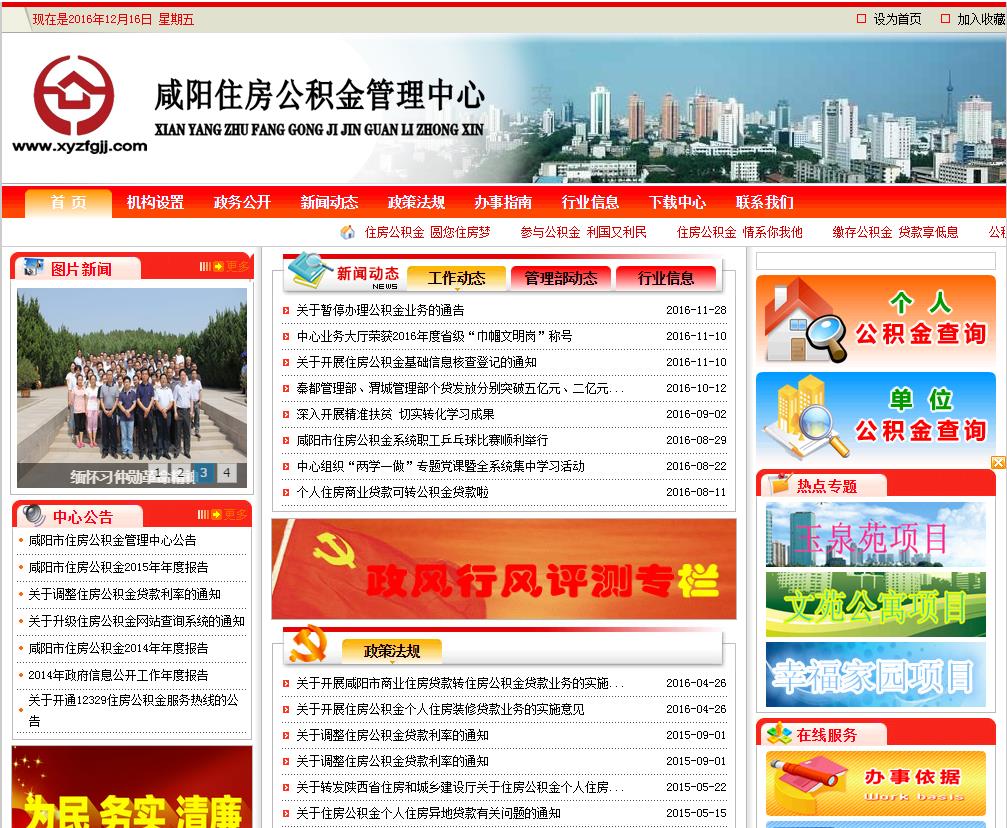Open the 机构设置 menu item
Viewport: 1007px width, 828px height.
155,202
